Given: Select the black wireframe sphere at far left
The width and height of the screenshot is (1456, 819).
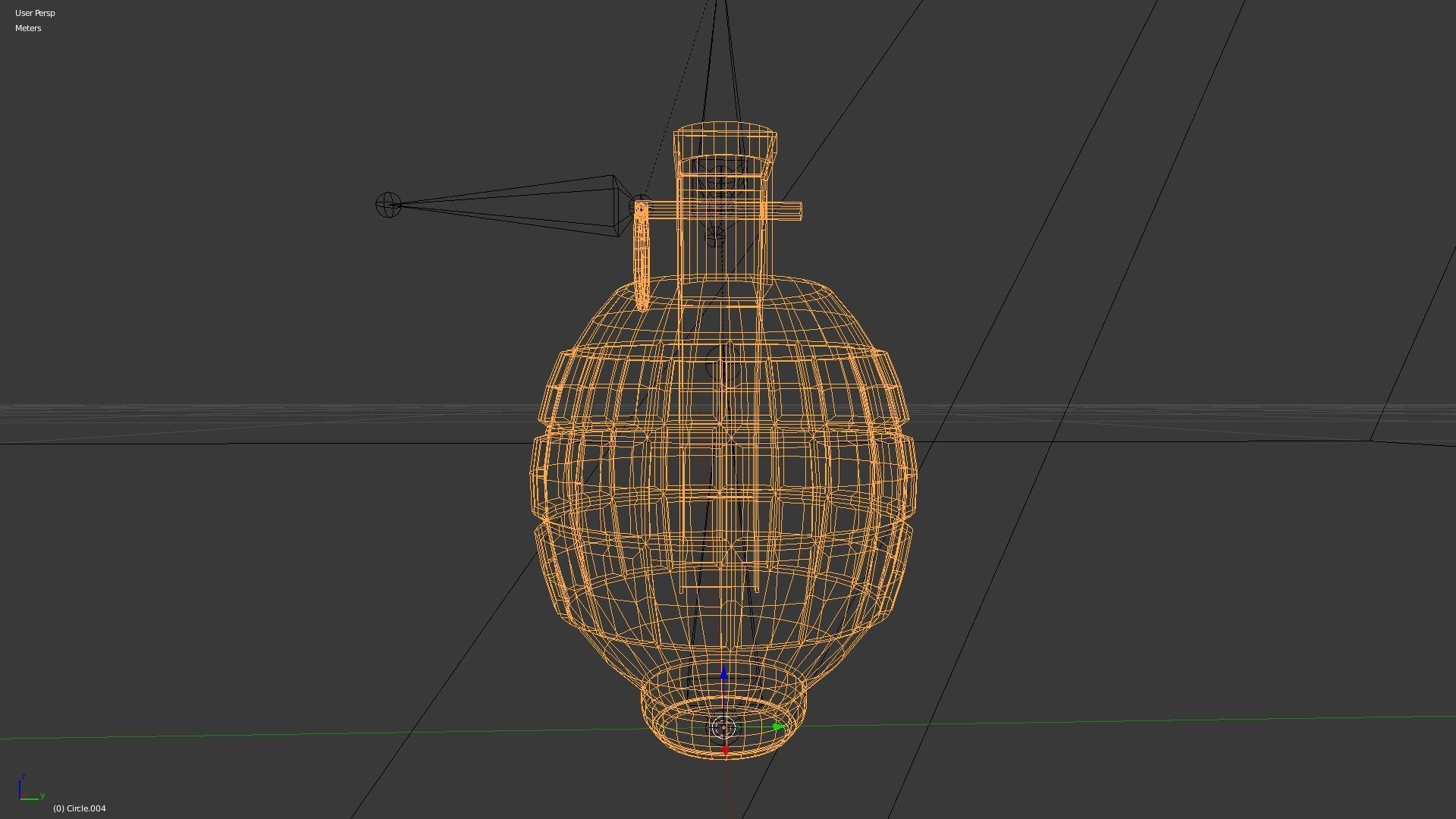Looking at the screenshot, I should [x=388, y=205].
